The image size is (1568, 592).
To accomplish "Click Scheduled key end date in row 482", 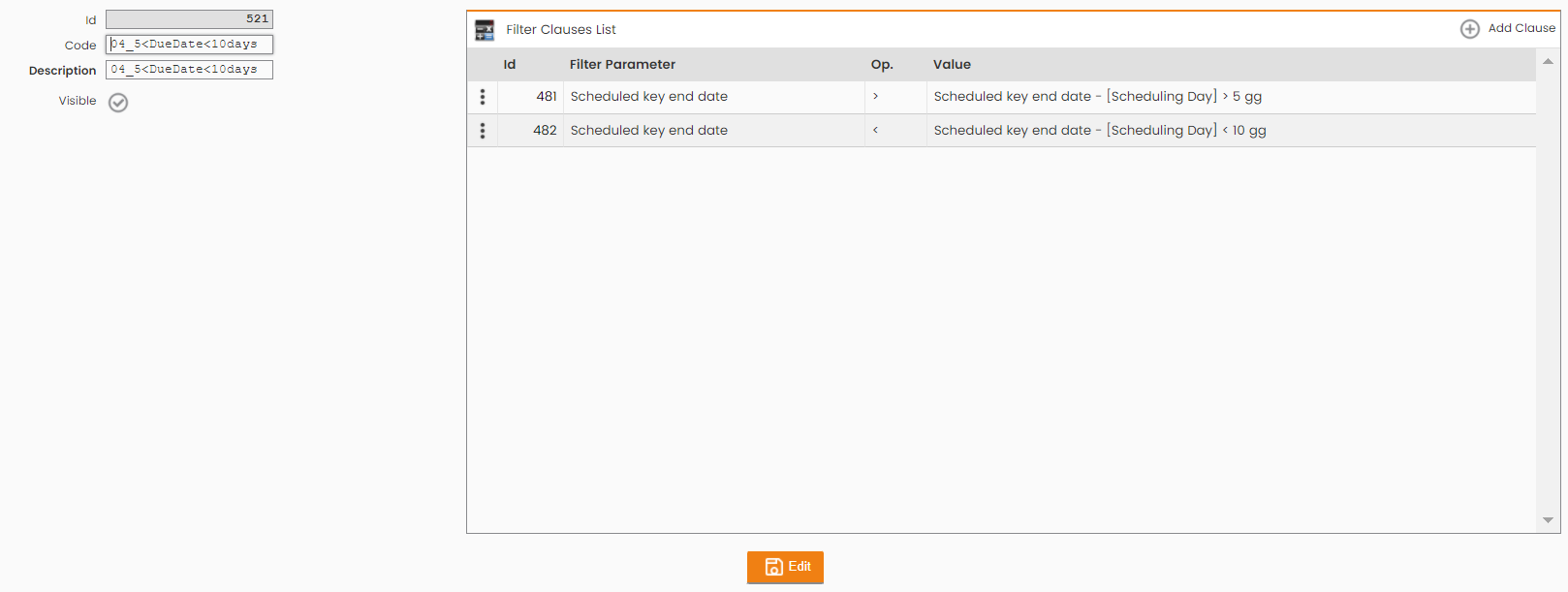I will 649,131.
